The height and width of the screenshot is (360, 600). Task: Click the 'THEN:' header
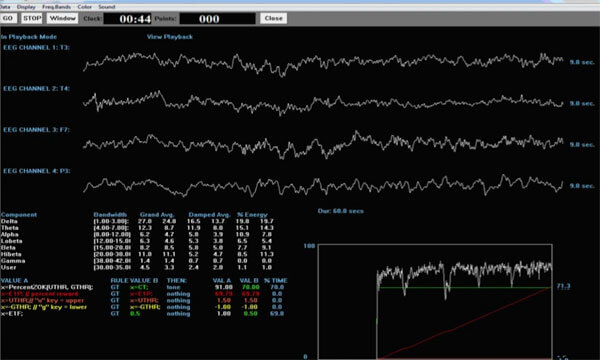coord(176,280)
